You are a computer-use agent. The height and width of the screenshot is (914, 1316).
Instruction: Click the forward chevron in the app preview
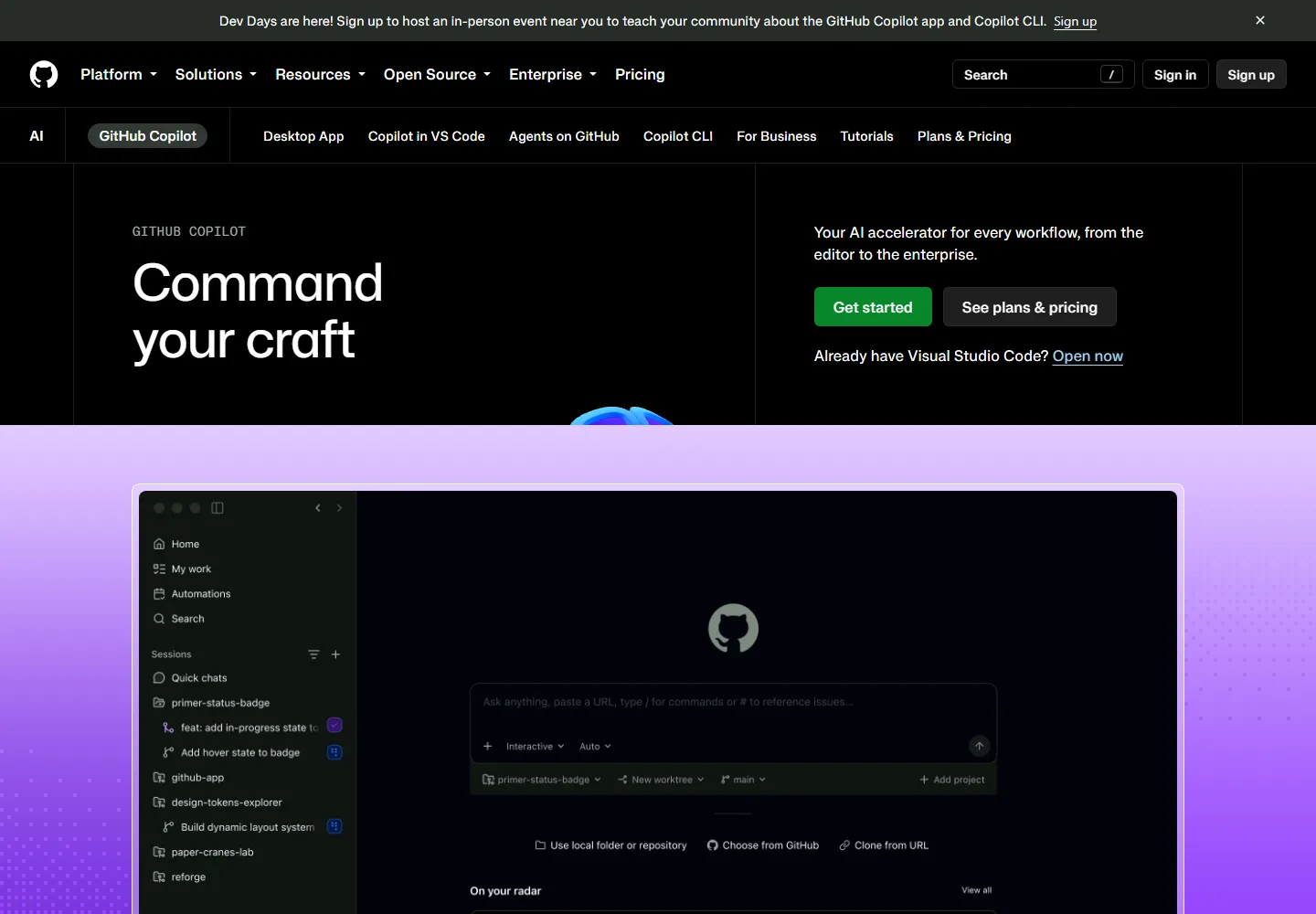coord(339,508)
